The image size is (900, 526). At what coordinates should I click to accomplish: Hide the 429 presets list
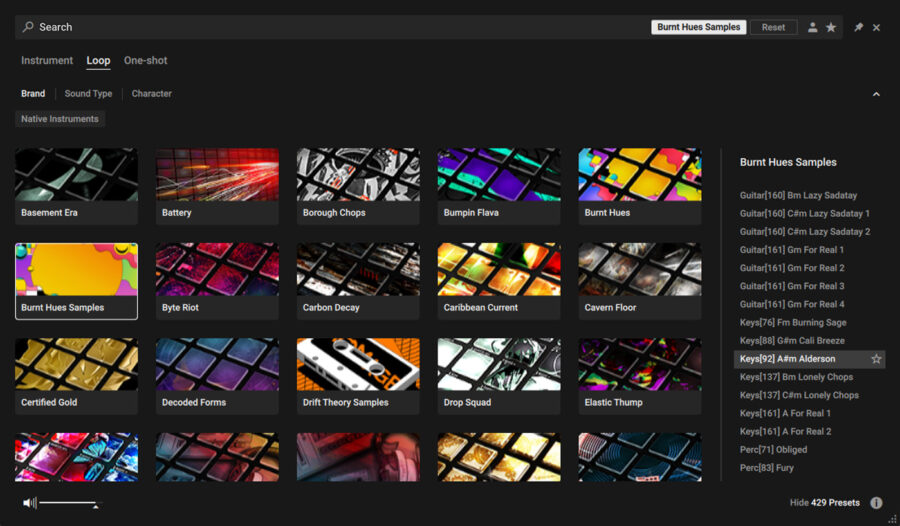pyautogui.click(x=824, y=503)
